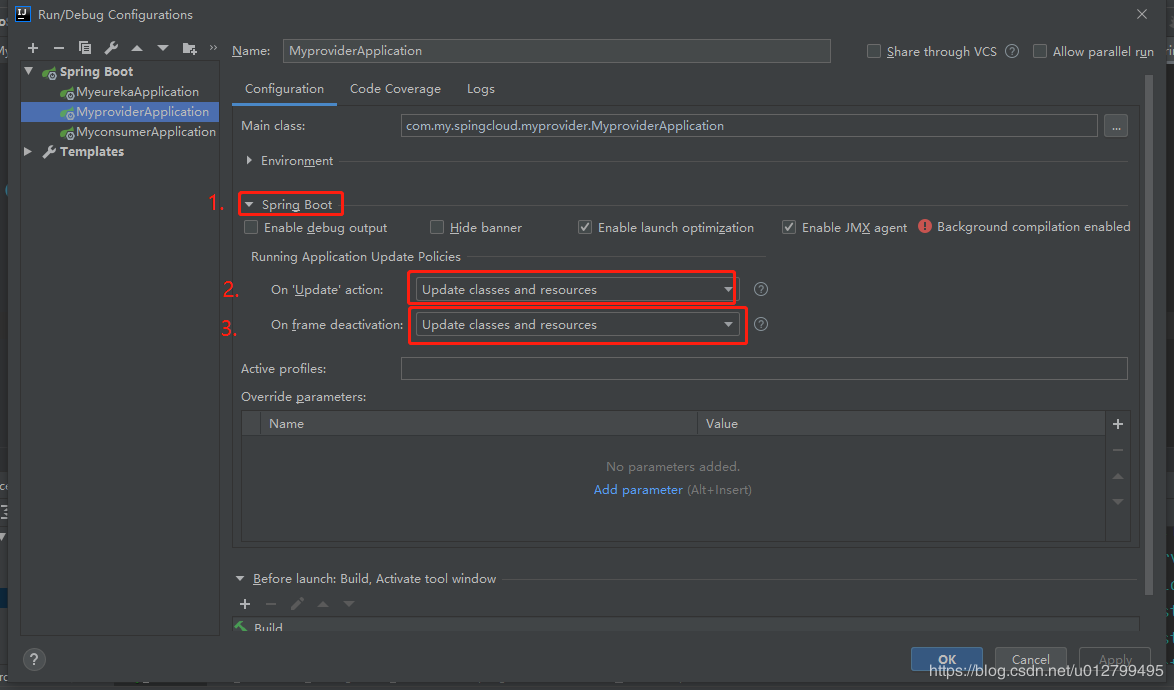Switch to the Code Coverage tab
The image size is (1174, 690).
click(x=395, y=89)
